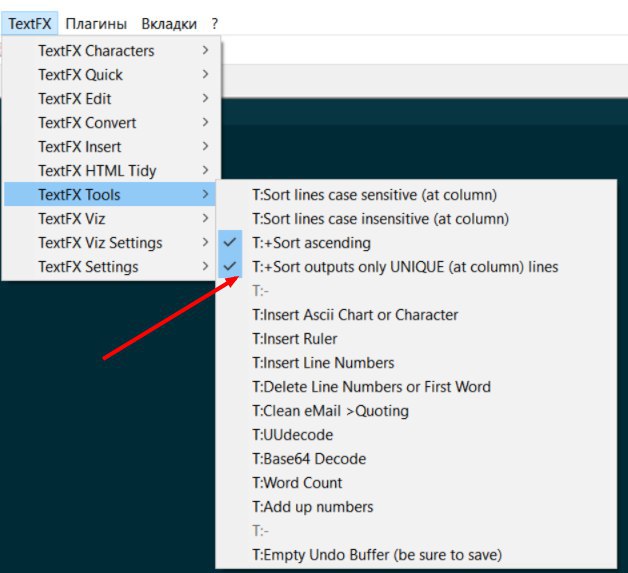The width and height of the screenshot is (628, 573).
Task: Choose T:Word Count
Action: pos(416,483)
